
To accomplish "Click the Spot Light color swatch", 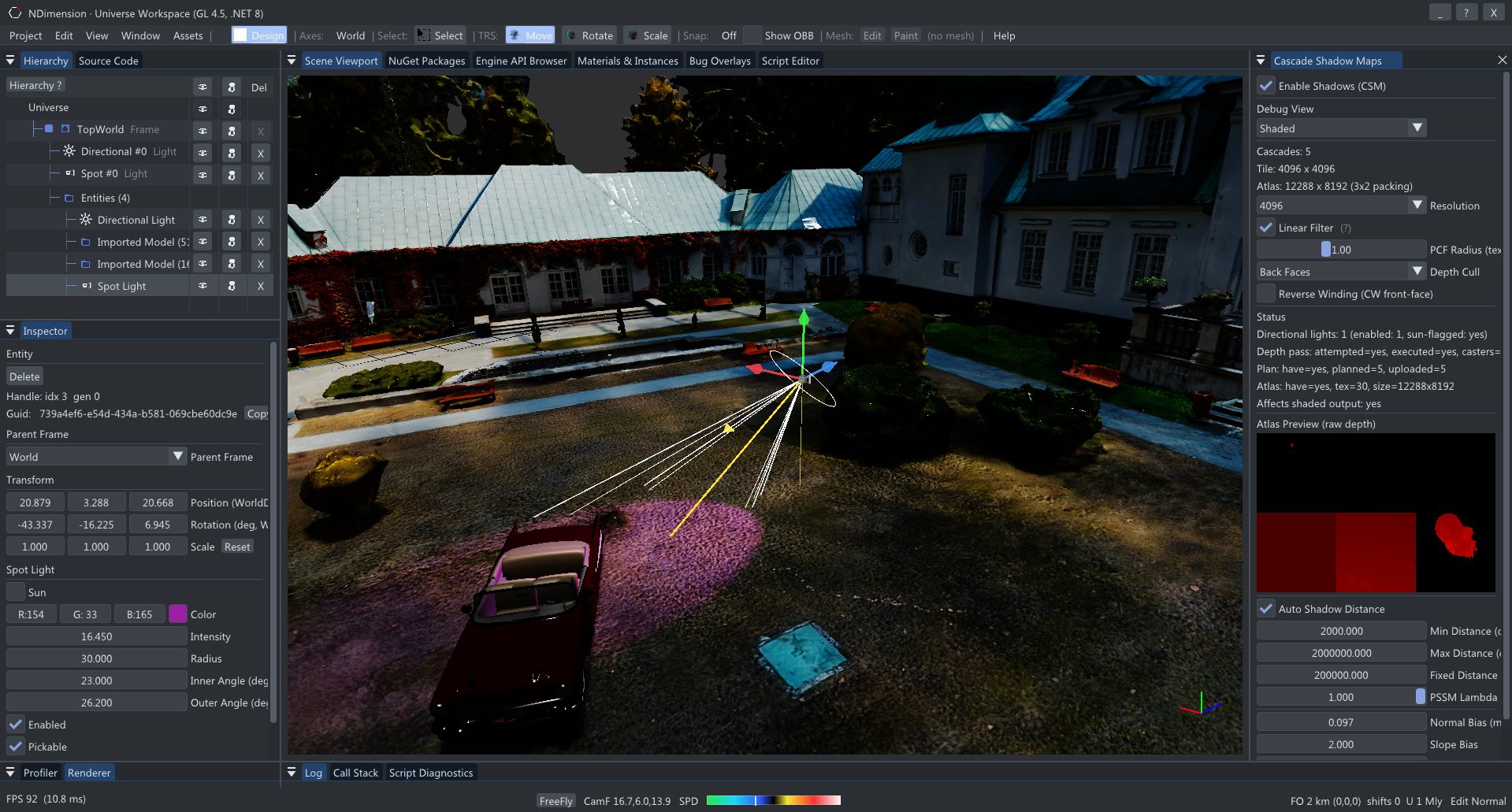I will pos(178,614).
